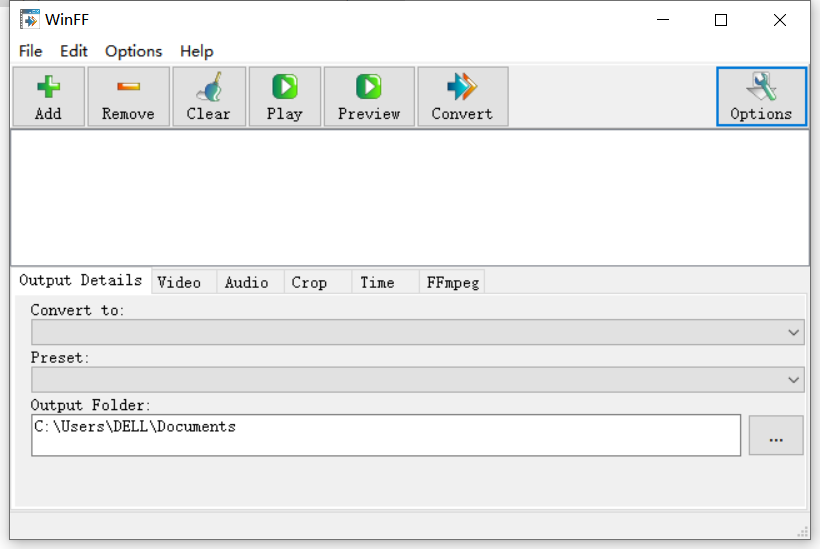The image size is (820, 549).
Task: Expand the Preset dropdown
Action: (x=418, y=380)
